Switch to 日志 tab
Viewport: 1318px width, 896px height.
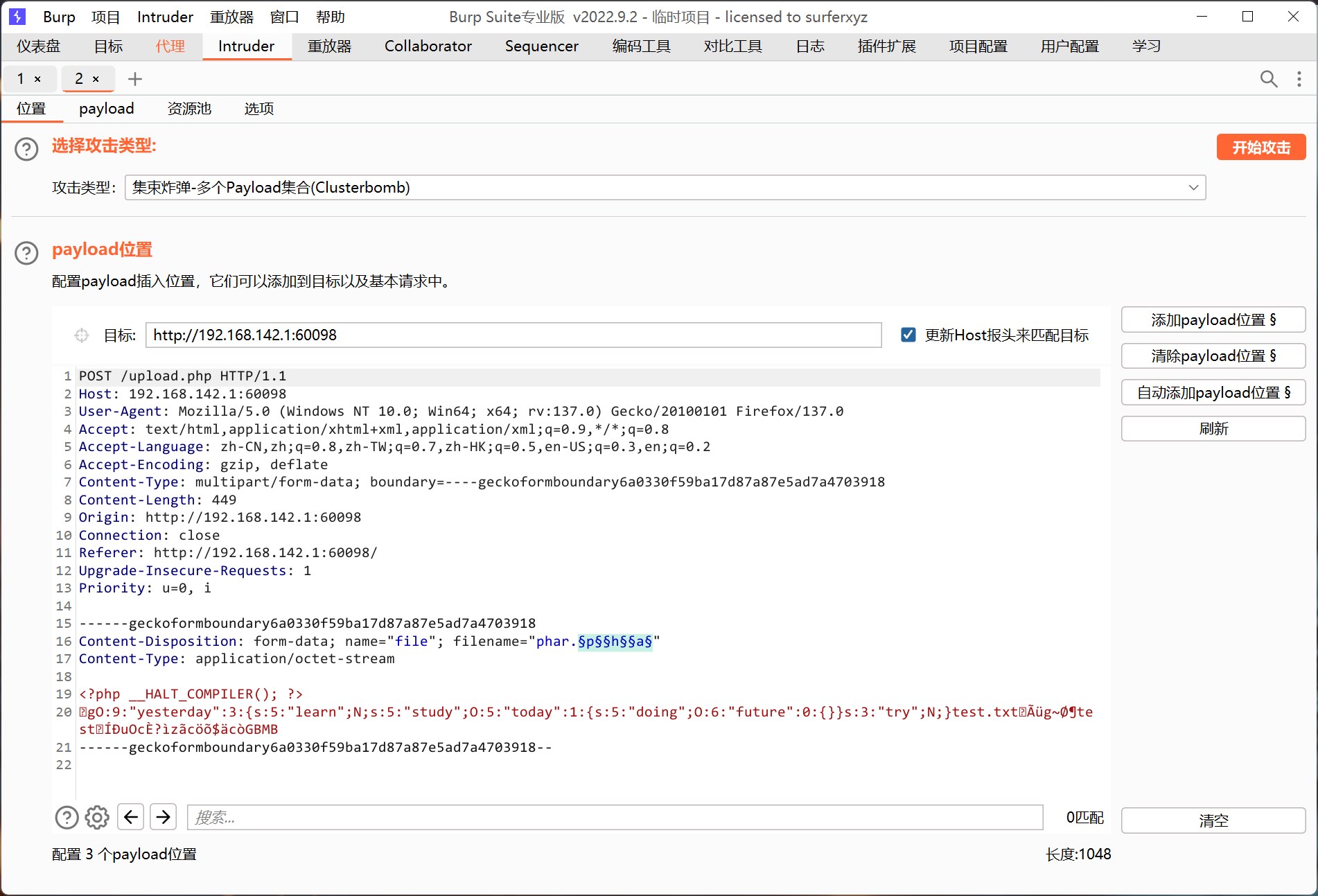click(x=809, y=46)
